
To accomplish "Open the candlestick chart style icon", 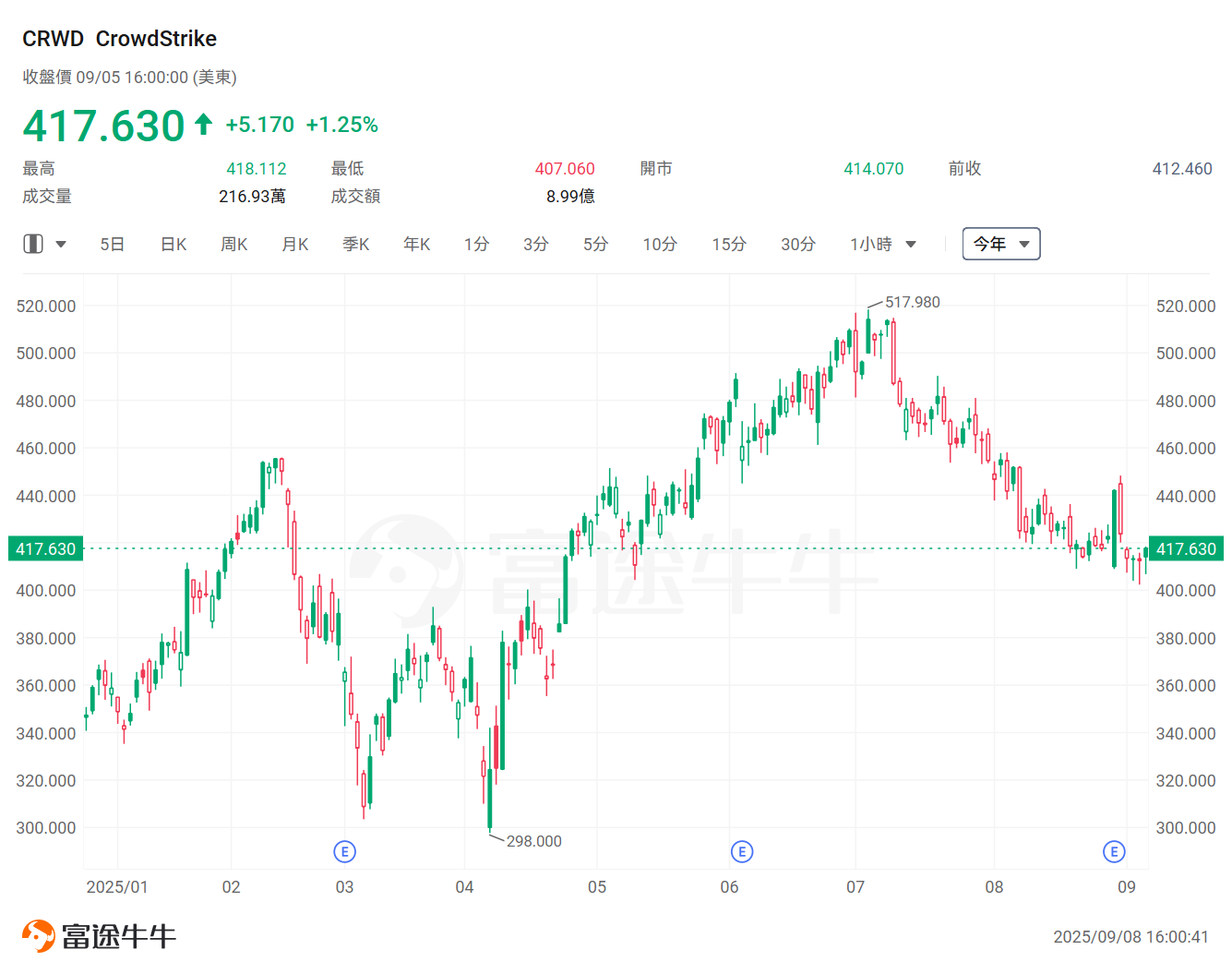I will coord(33,243).
